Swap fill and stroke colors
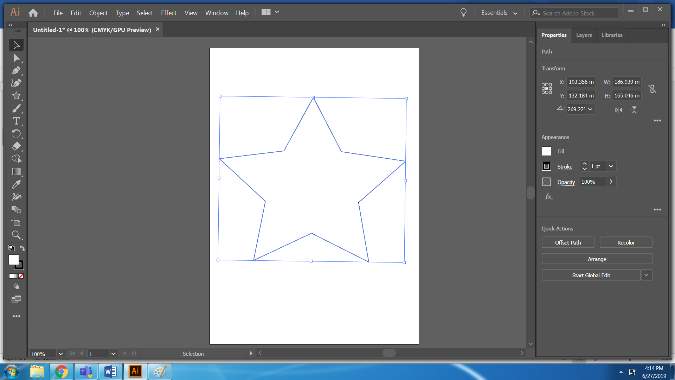Viewport: 675px width, 380px height. (22, 248)
